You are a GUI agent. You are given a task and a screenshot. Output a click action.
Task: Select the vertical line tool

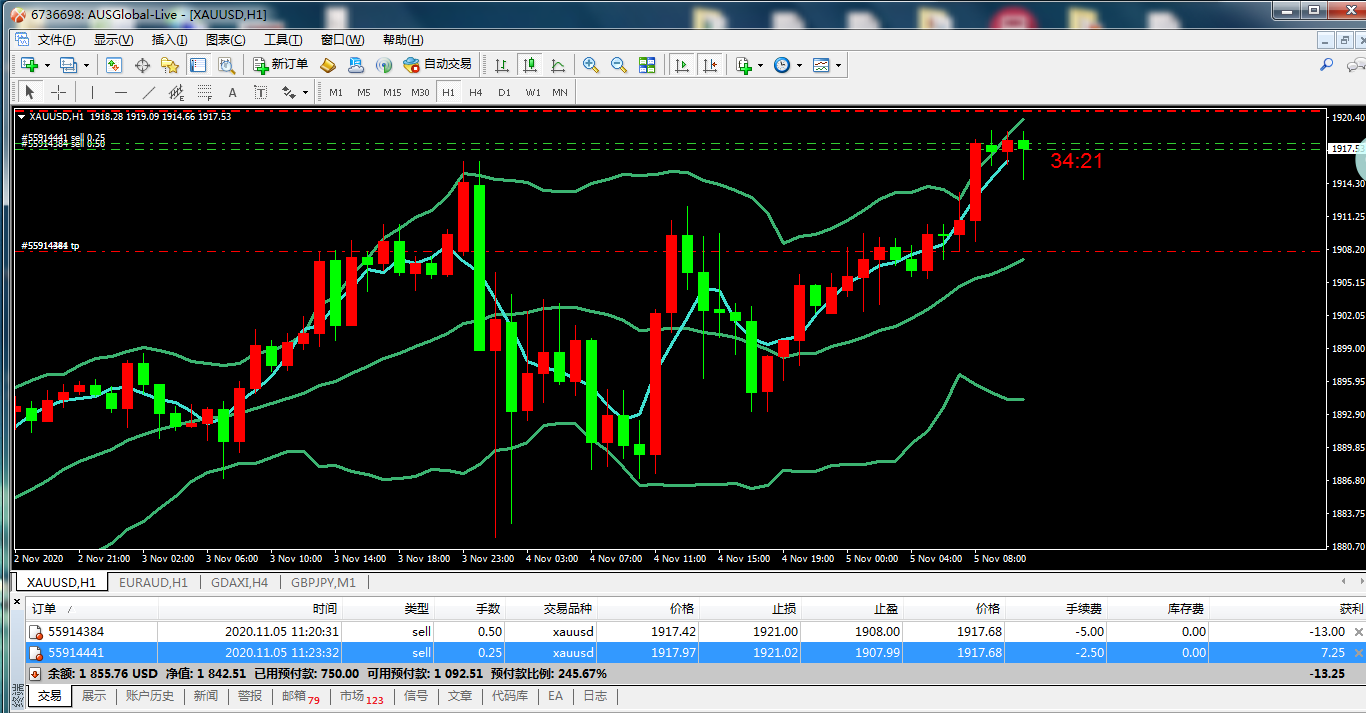coord(92,92)
